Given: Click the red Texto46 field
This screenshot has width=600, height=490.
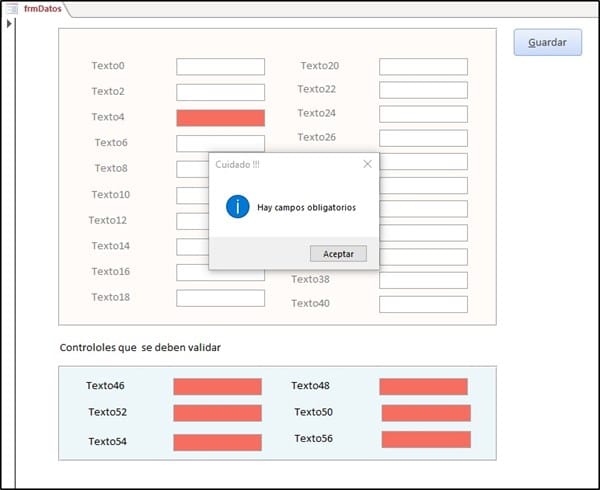Looking at the screenshot, I should coord(217,387).
